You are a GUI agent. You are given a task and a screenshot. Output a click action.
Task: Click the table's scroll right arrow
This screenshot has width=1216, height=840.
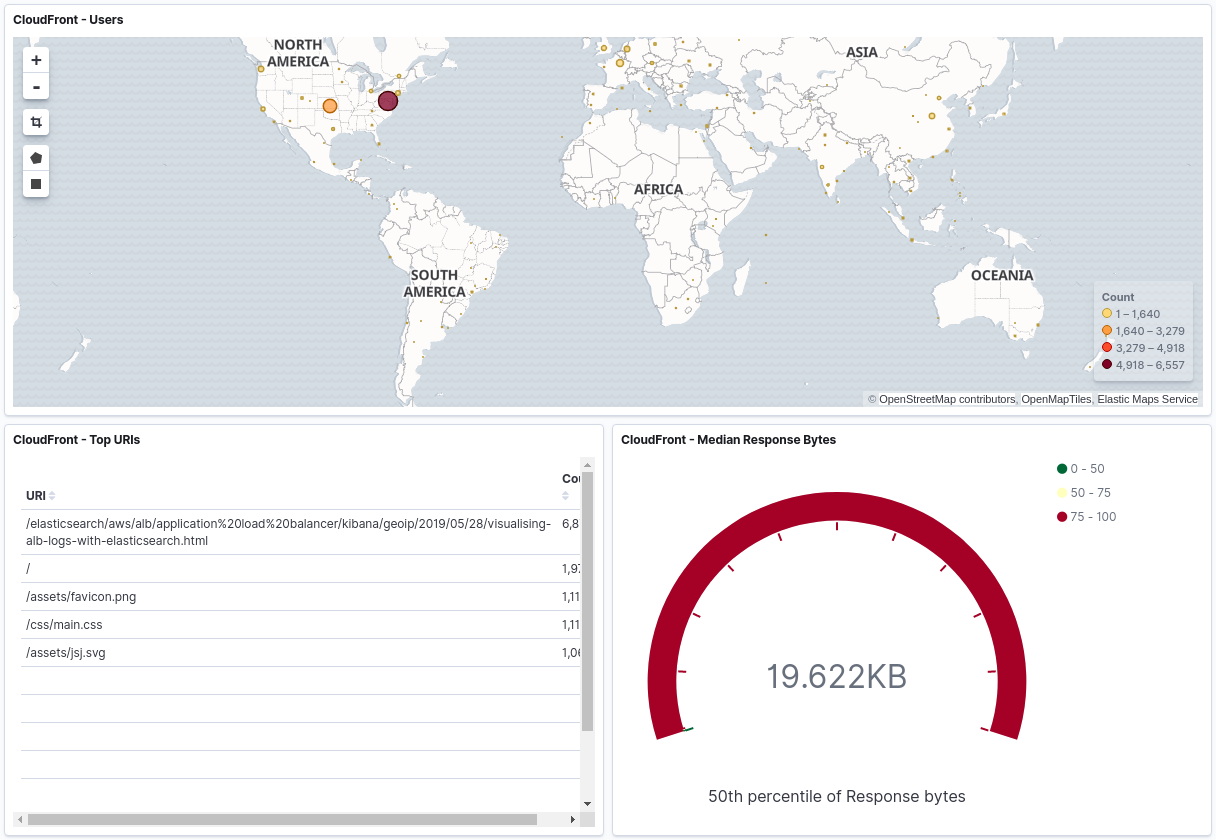click(572, 819)
